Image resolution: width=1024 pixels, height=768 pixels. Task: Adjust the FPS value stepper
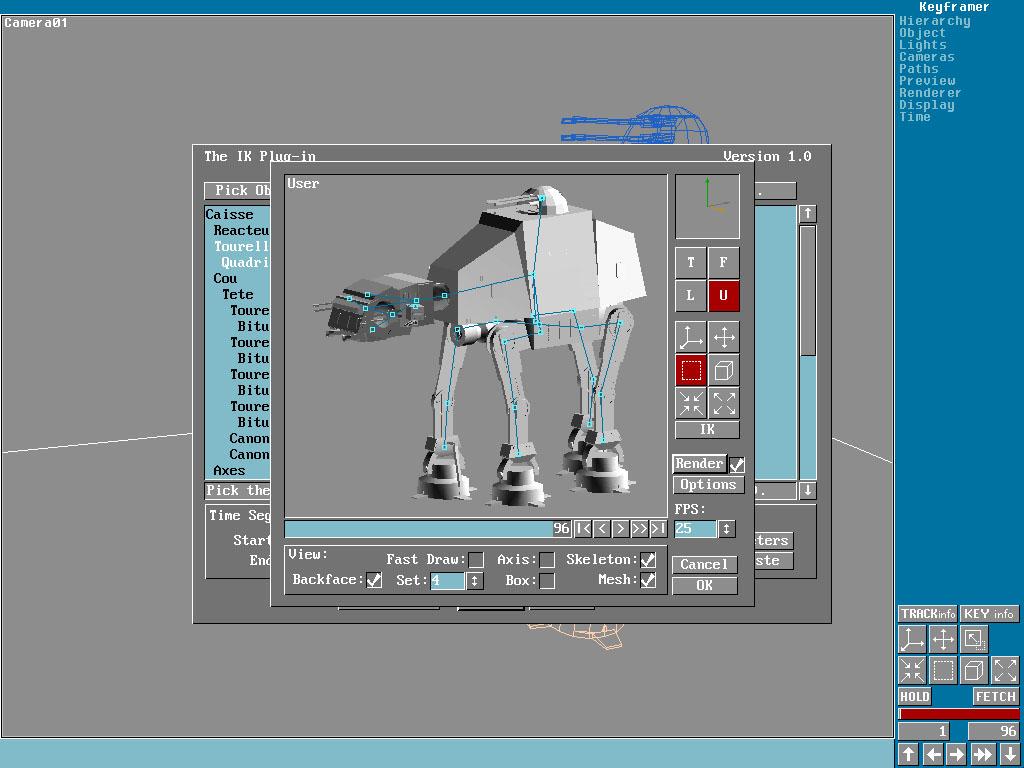(x=726, y=528)
